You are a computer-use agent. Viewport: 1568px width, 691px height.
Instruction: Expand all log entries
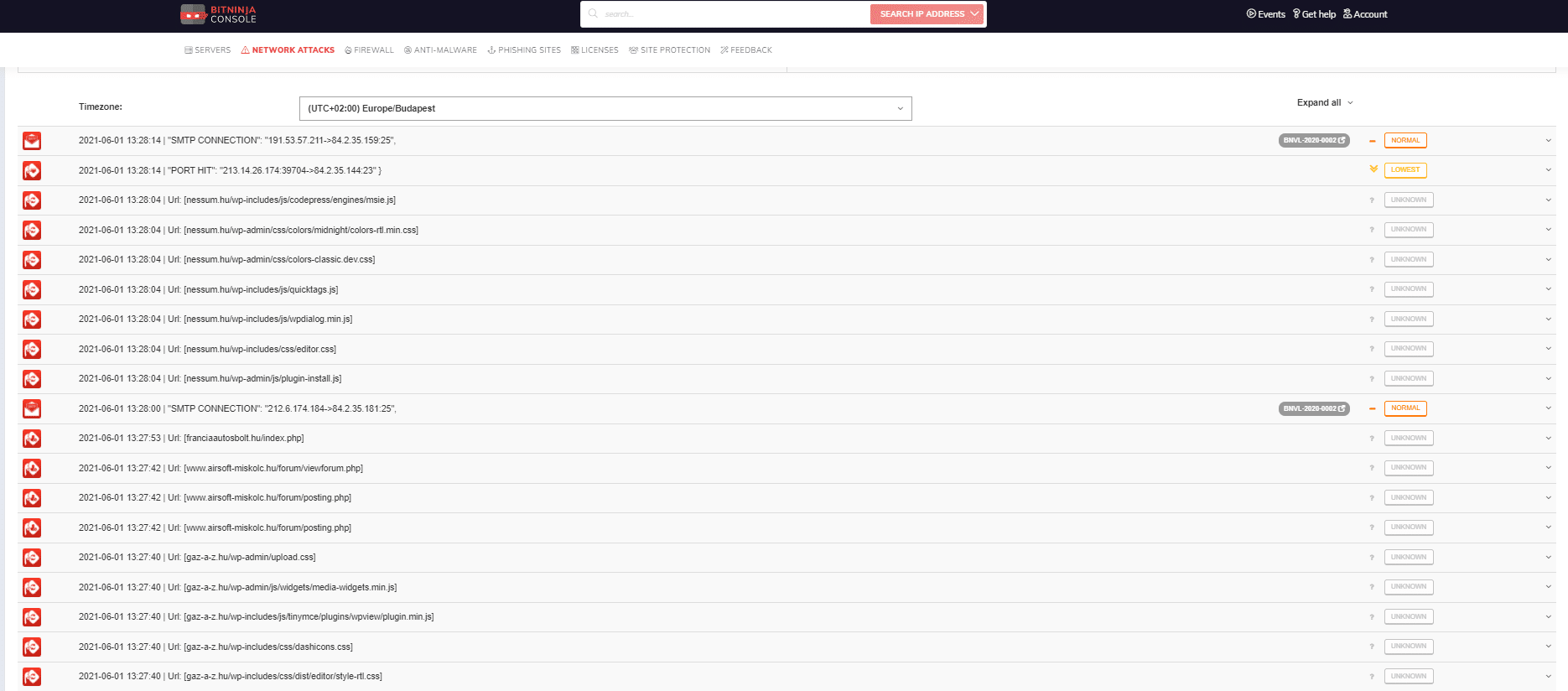[x=1324, y=102]
